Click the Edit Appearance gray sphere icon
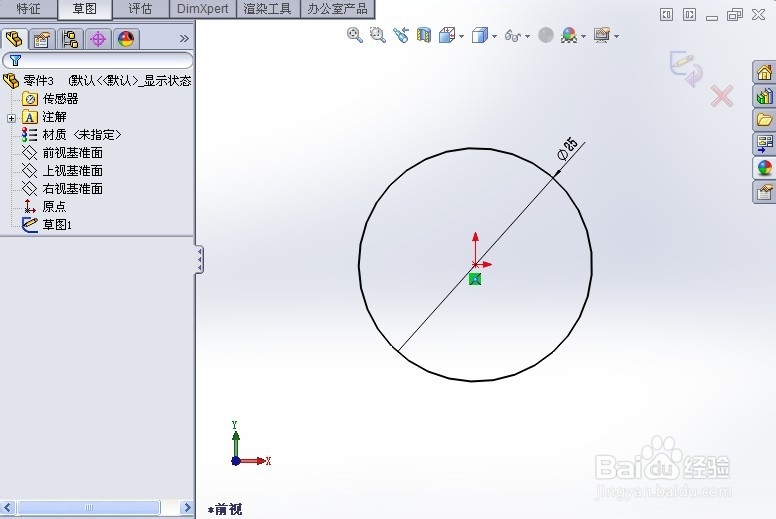The width and height of the screenshot is (776, 519). pos(546,35)
